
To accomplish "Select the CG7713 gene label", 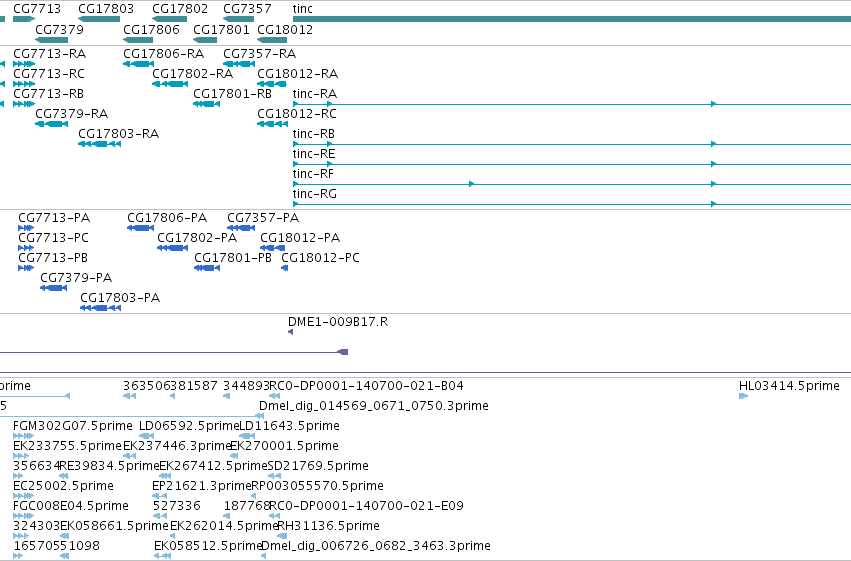I will (37, 9).
